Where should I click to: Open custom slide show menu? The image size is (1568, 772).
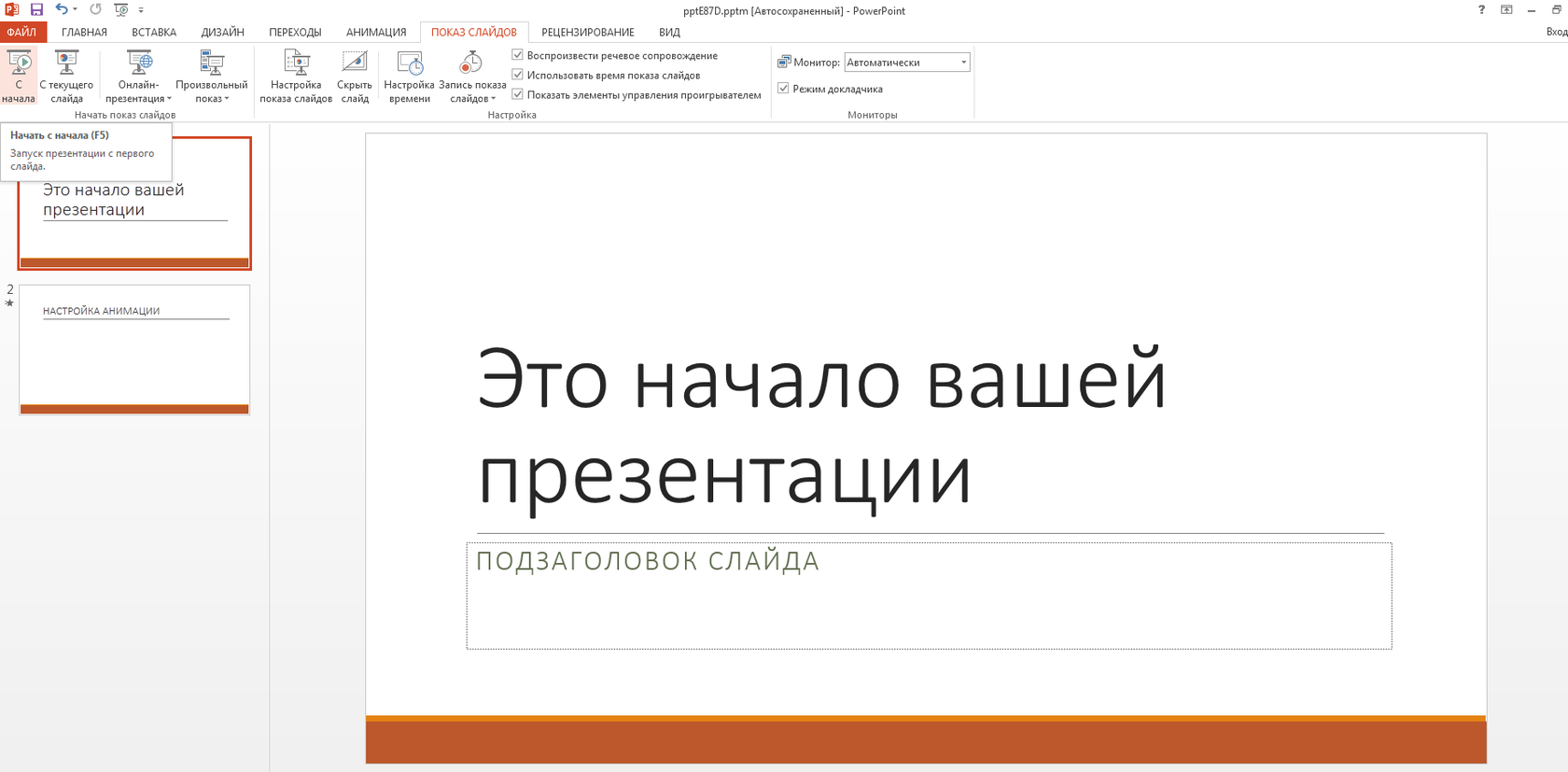(212, 76)
